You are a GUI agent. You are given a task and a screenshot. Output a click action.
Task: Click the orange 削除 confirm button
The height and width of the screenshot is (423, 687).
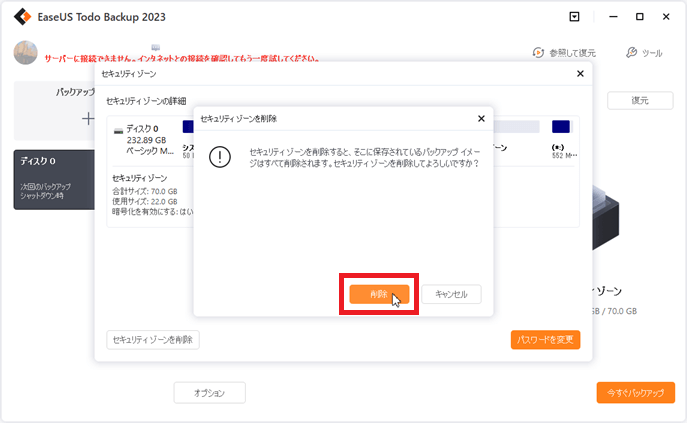coord(379,294)
